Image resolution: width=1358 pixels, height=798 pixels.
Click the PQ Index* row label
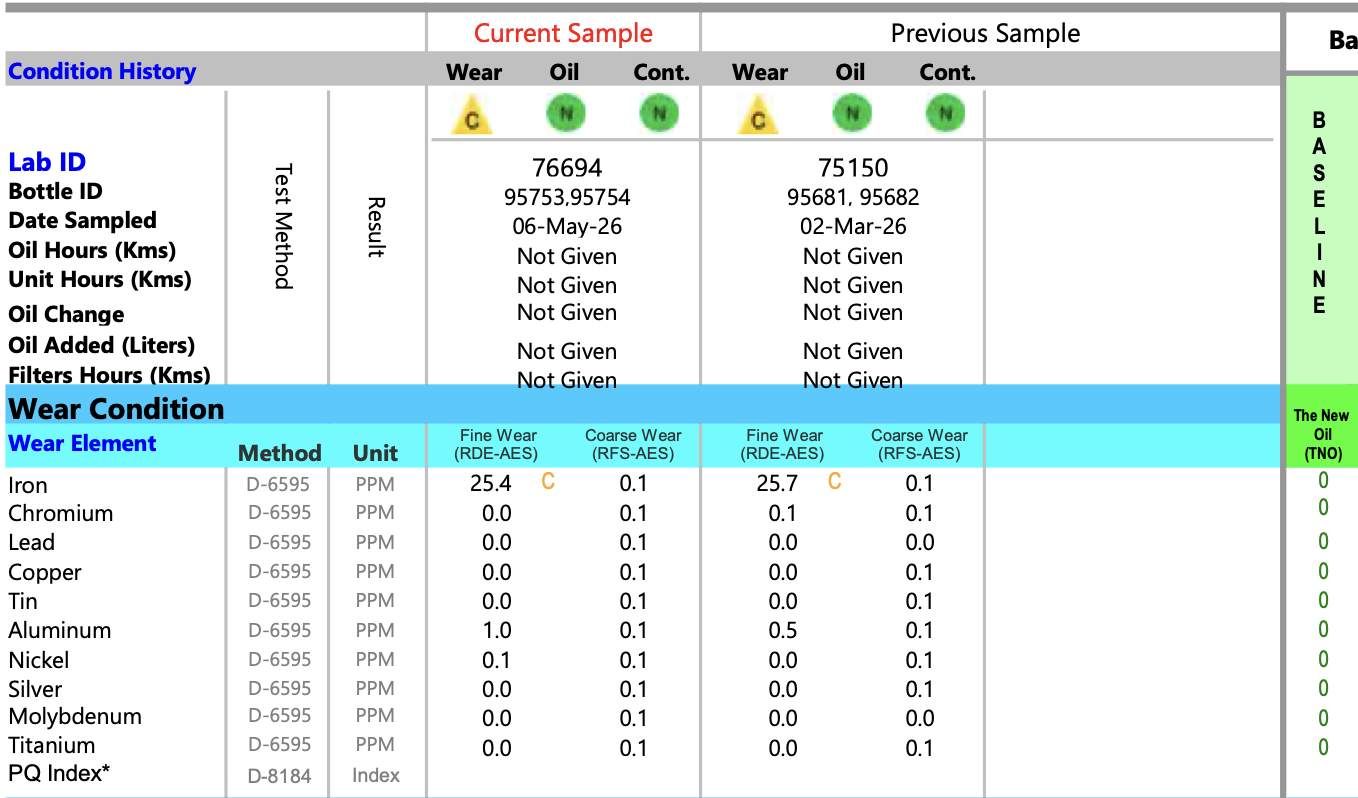tap(59, 773)
